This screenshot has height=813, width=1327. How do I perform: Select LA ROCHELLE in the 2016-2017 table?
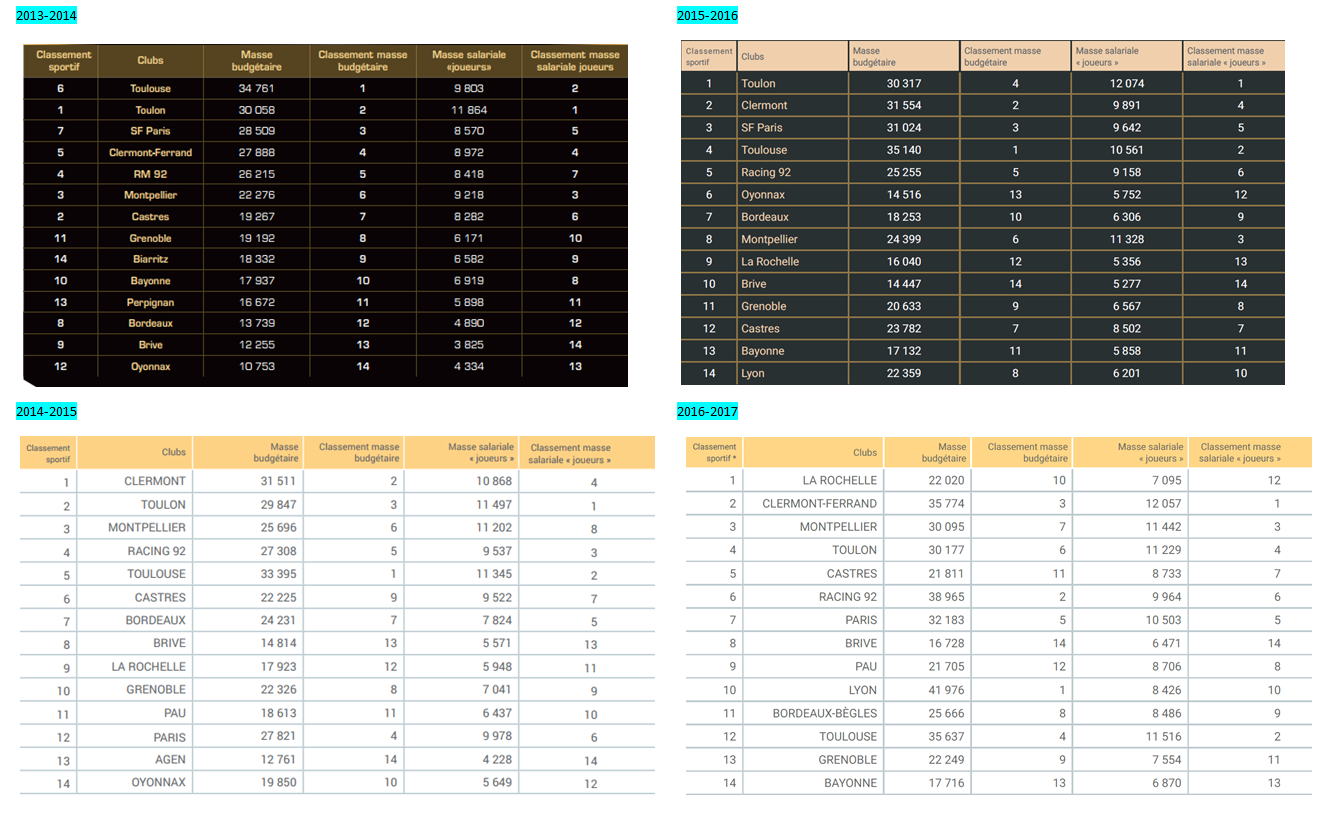pyautogui.click(x=840, y=480)
